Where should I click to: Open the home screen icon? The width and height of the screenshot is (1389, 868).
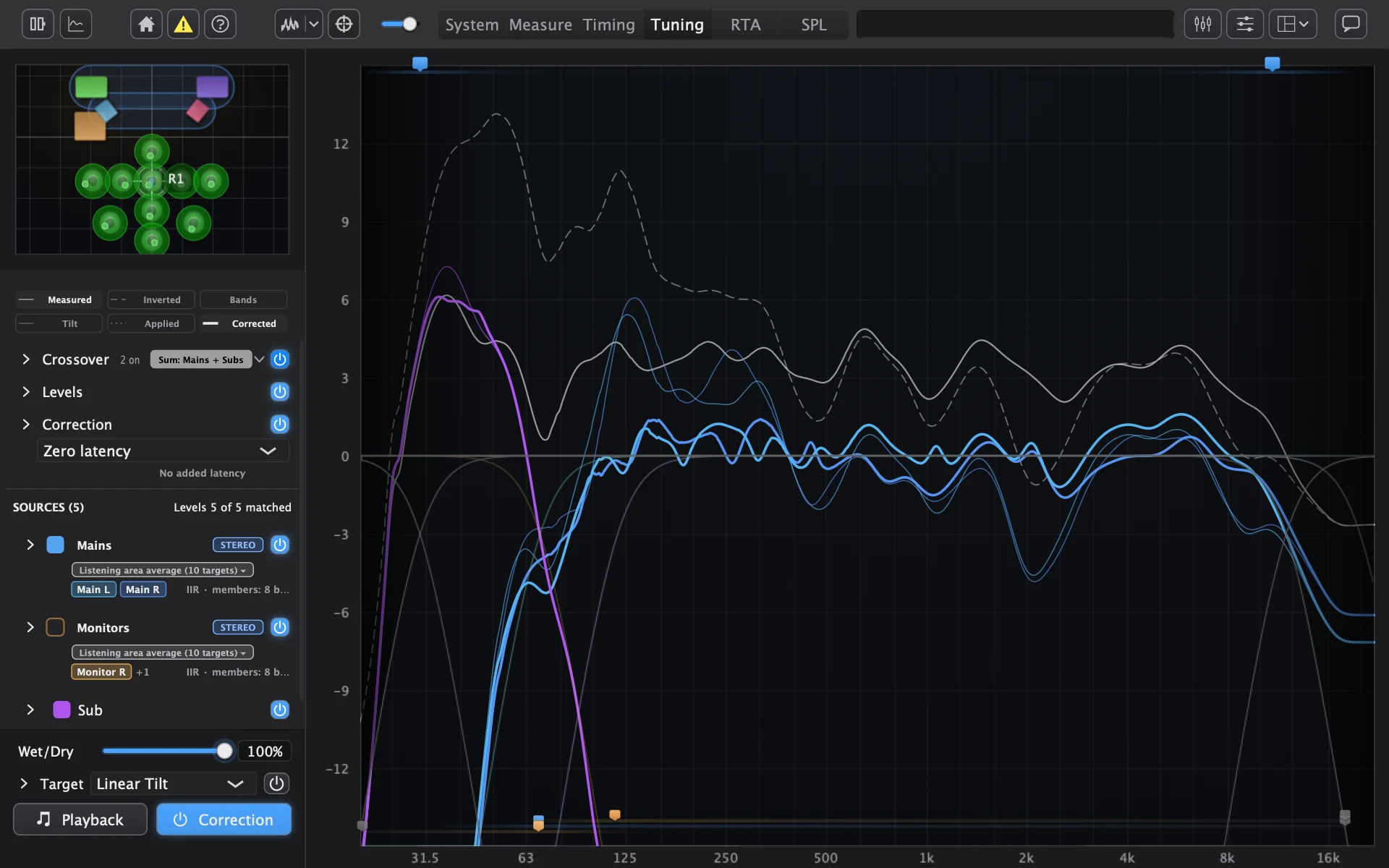point(146,25)
